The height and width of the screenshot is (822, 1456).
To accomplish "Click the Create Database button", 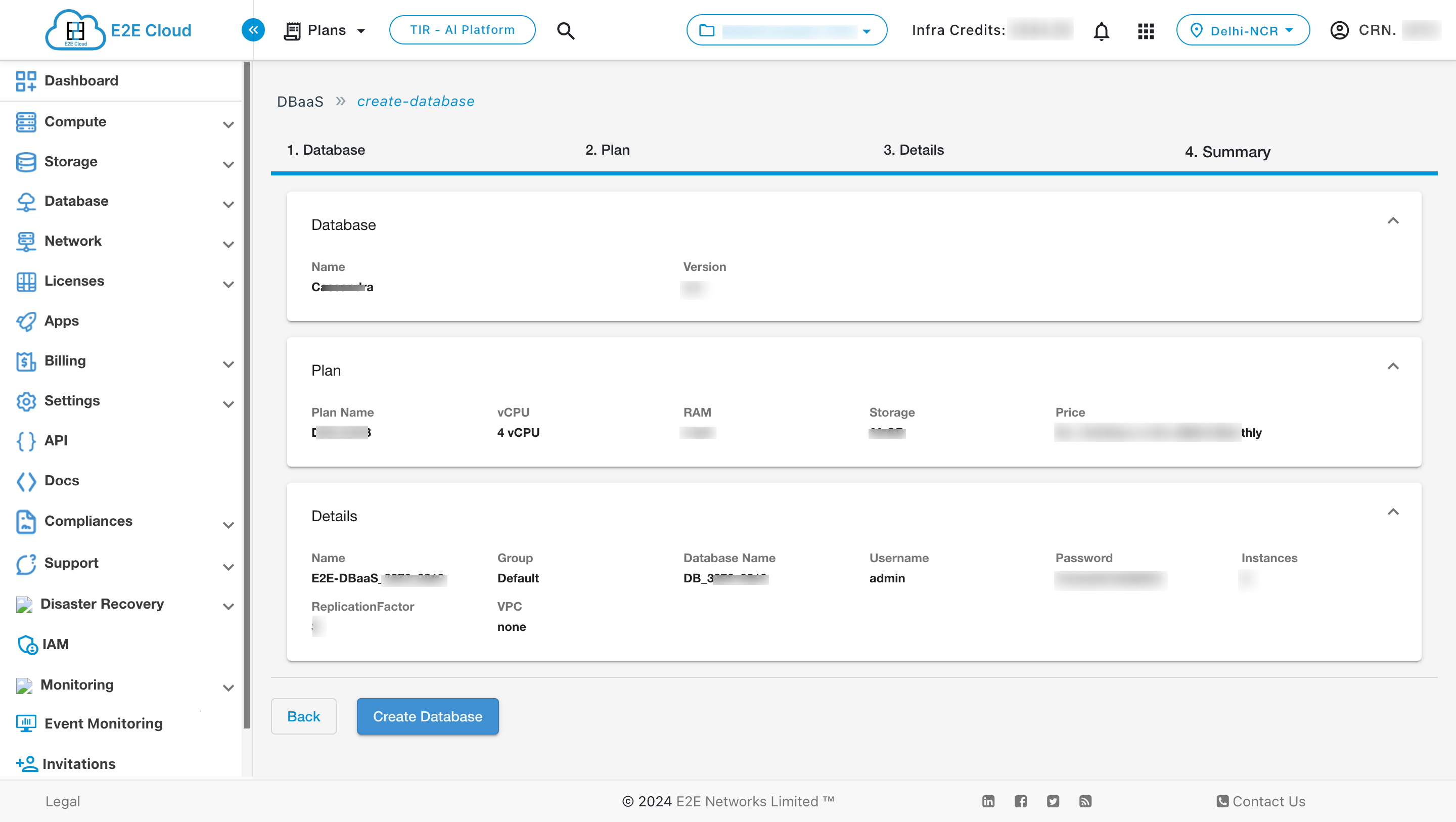I will (x=427, y=716).
